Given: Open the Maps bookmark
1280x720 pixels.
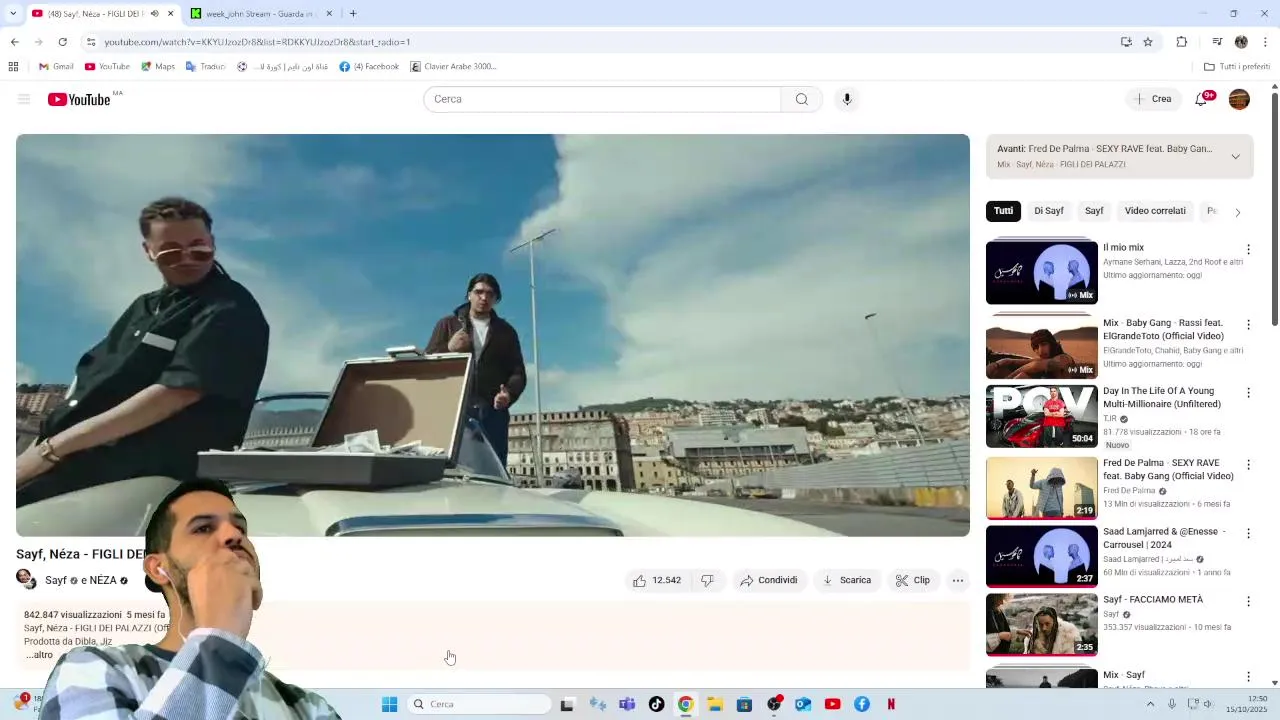Looking at the screenshot, I should point(158,67).
